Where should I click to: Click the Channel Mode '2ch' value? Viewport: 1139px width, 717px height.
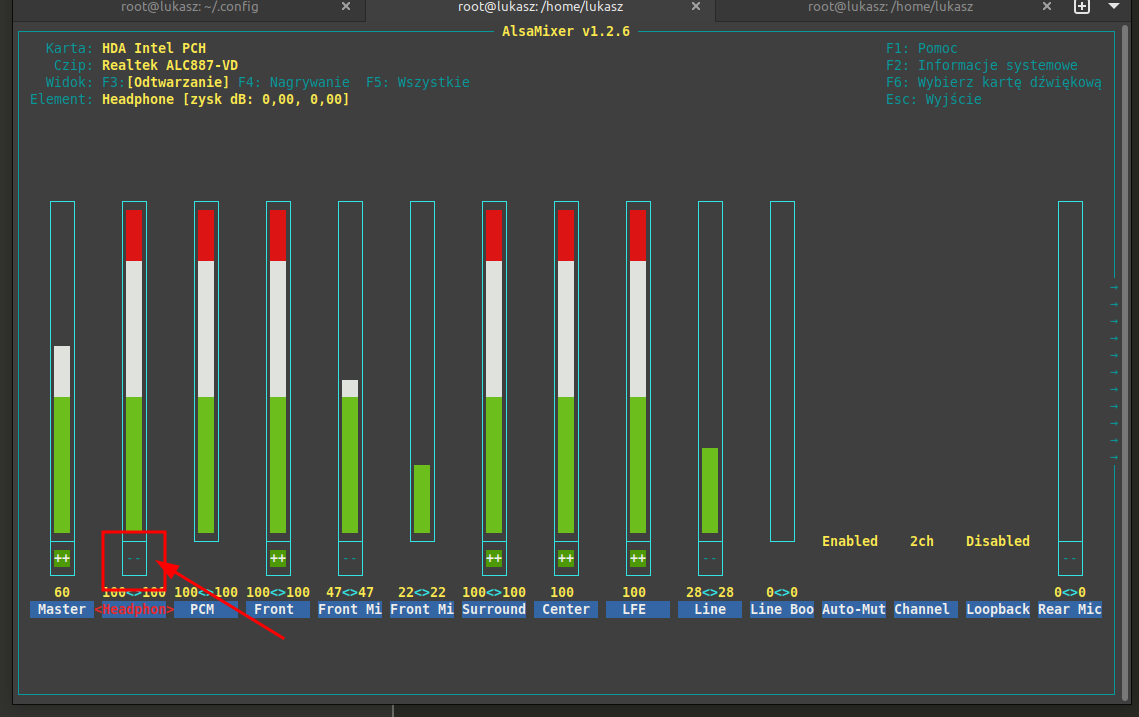pos(922,541)
